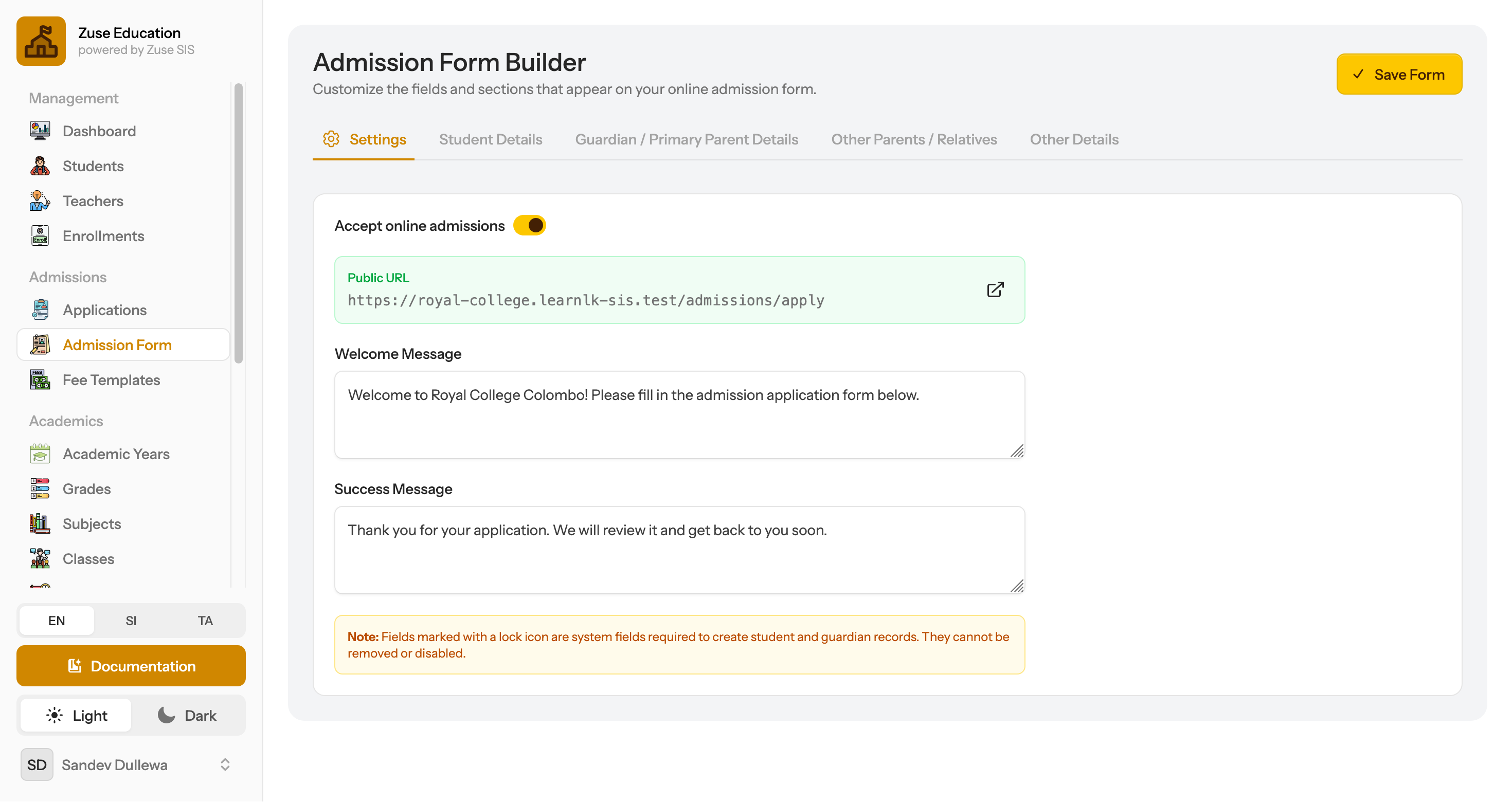Expand the Sandev Dullewa user menu chevrons
This screenshot has width=1512, height=802.
225,764
